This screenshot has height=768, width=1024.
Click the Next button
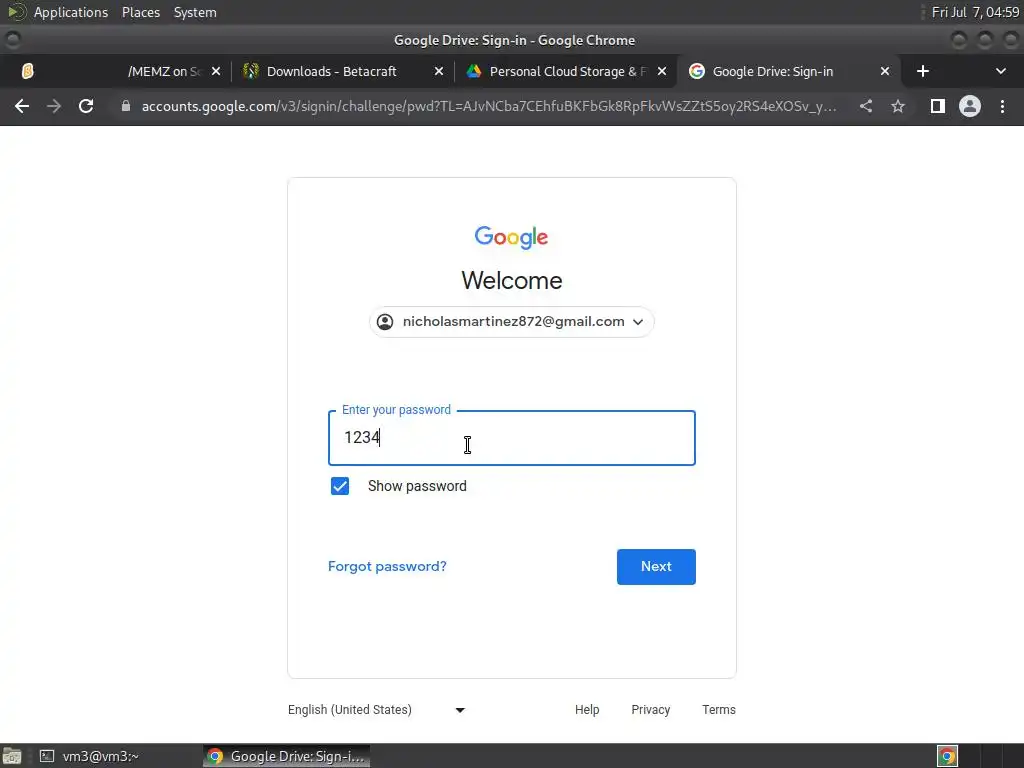[656, 567]
